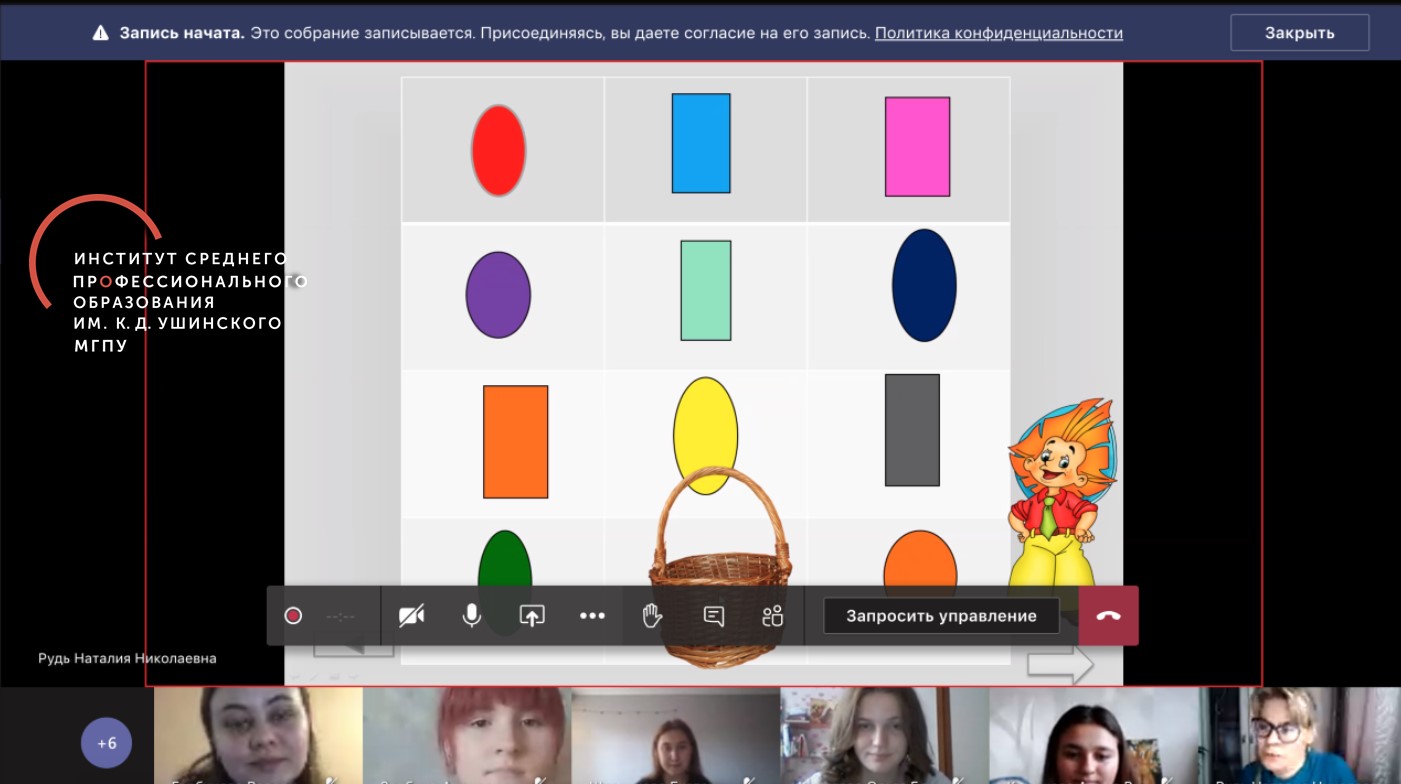Click the Запросить управление button
The width and height of the screenshot is (1401, 784).
pos(940,616)
